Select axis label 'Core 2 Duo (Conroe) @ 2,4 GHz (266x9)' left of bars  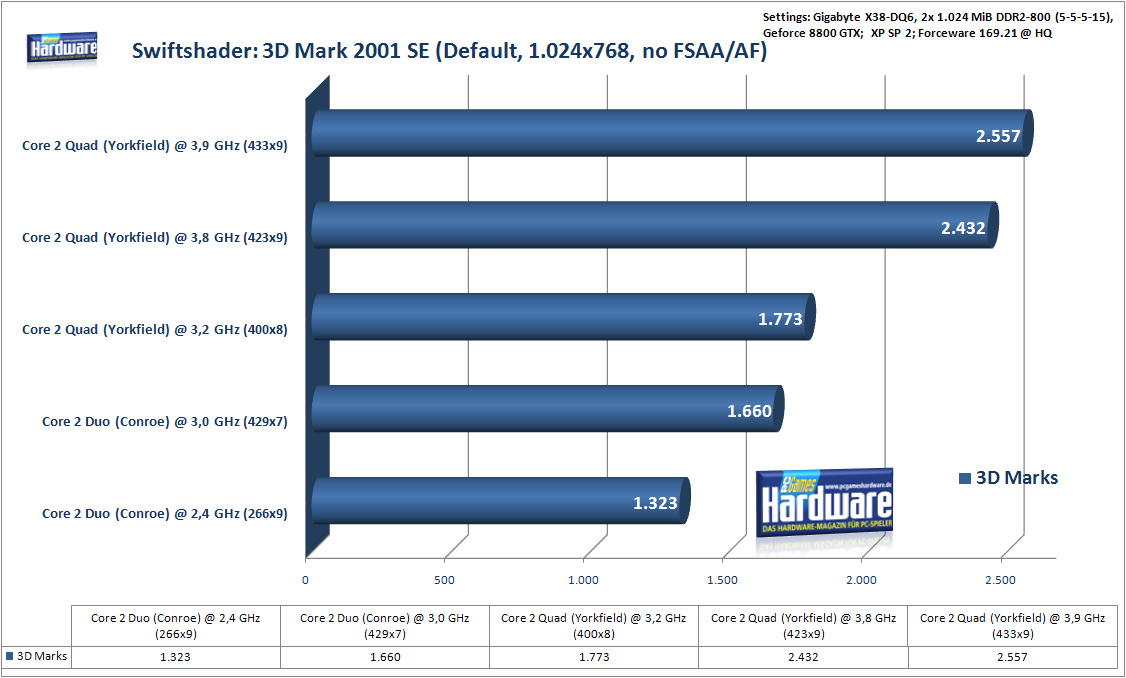click(x=164, y=514)
